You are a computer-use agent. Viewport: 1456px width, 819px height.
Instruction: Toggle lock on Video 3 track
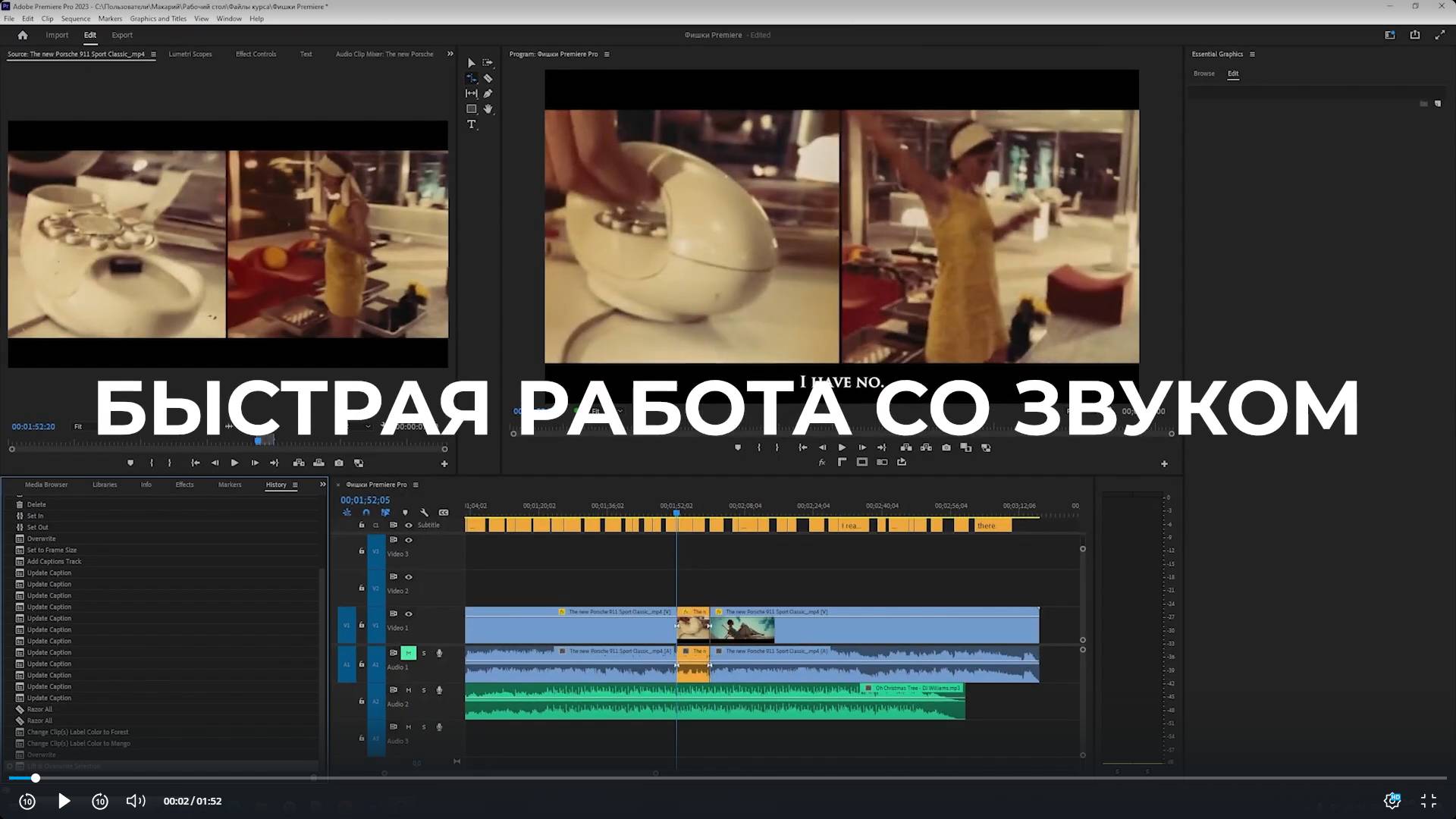pyautogui.click(x=362, y=551)
